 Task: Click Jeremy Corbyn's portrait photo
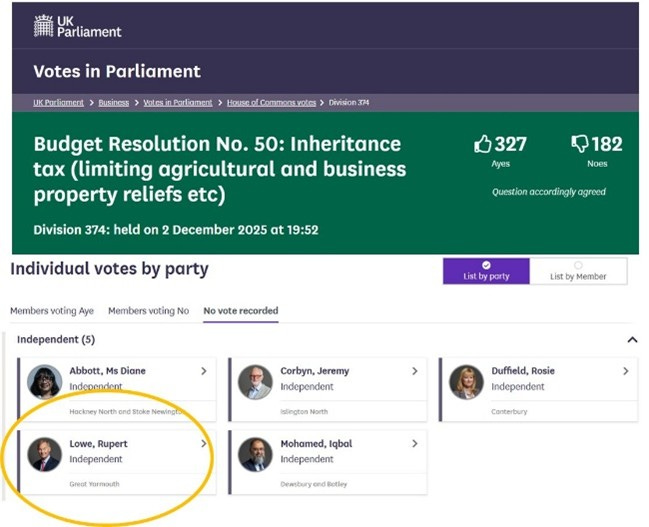(255, 382)
